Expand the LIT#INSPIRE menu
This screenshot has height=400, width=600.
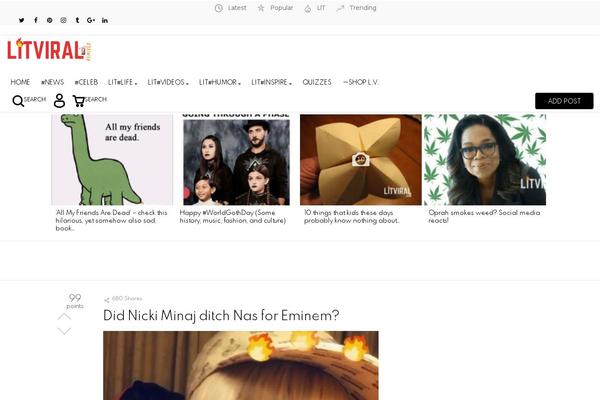271,82
